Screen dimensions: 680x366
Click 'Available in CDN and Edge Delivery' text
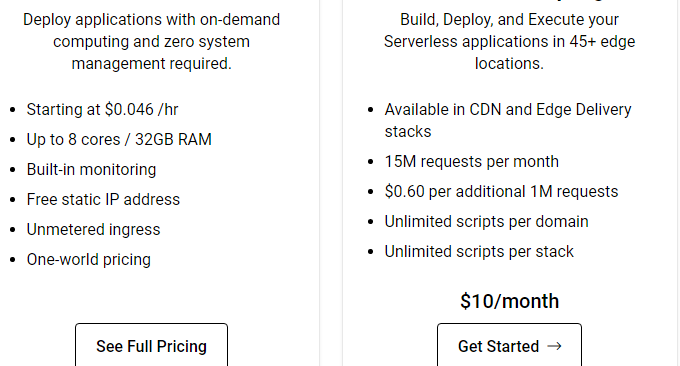click(x=508, y=109)
